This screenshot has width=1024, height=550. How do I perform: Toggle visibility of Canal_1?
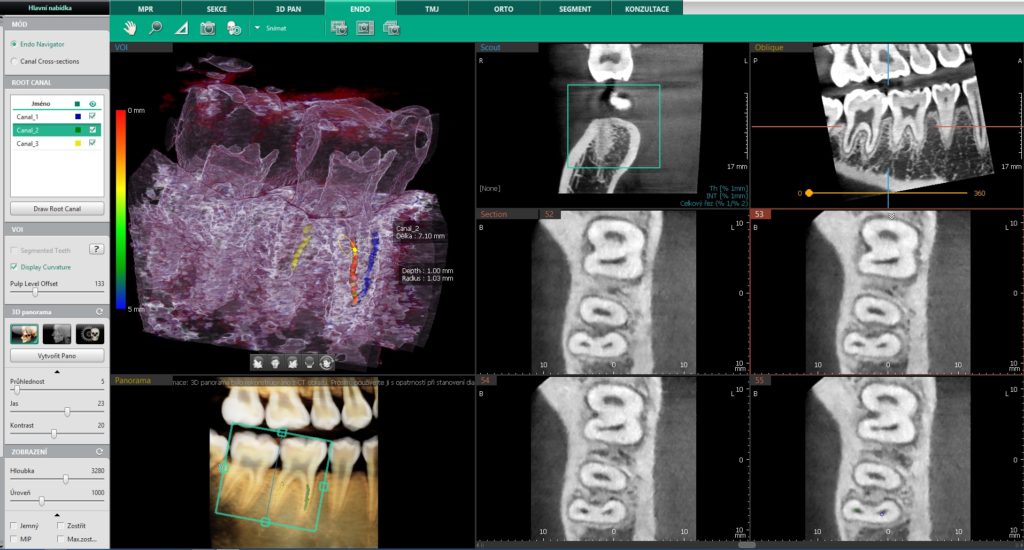93,117
